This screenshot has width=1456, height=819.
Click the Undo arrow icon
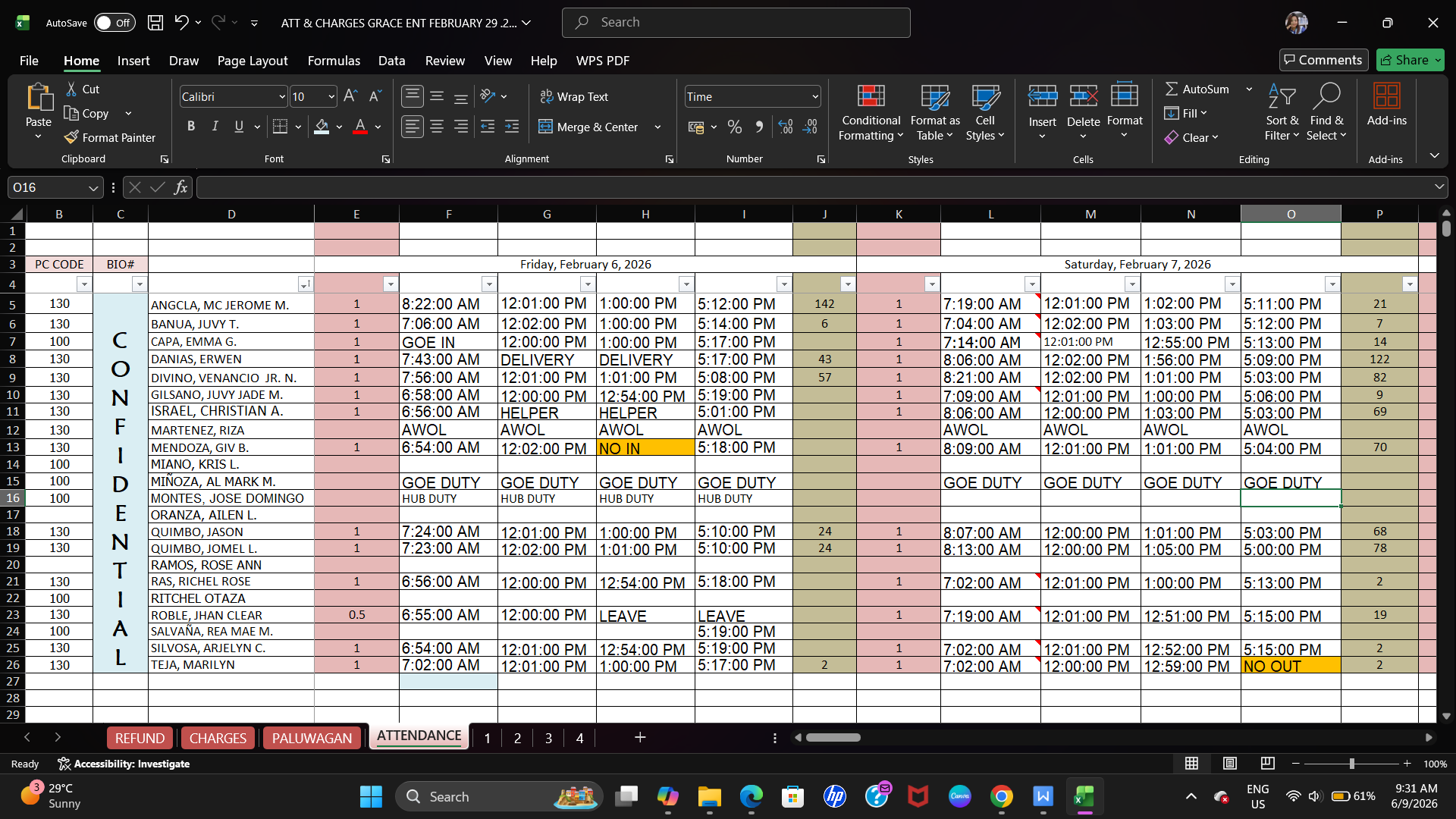click(x=181, y=23)
